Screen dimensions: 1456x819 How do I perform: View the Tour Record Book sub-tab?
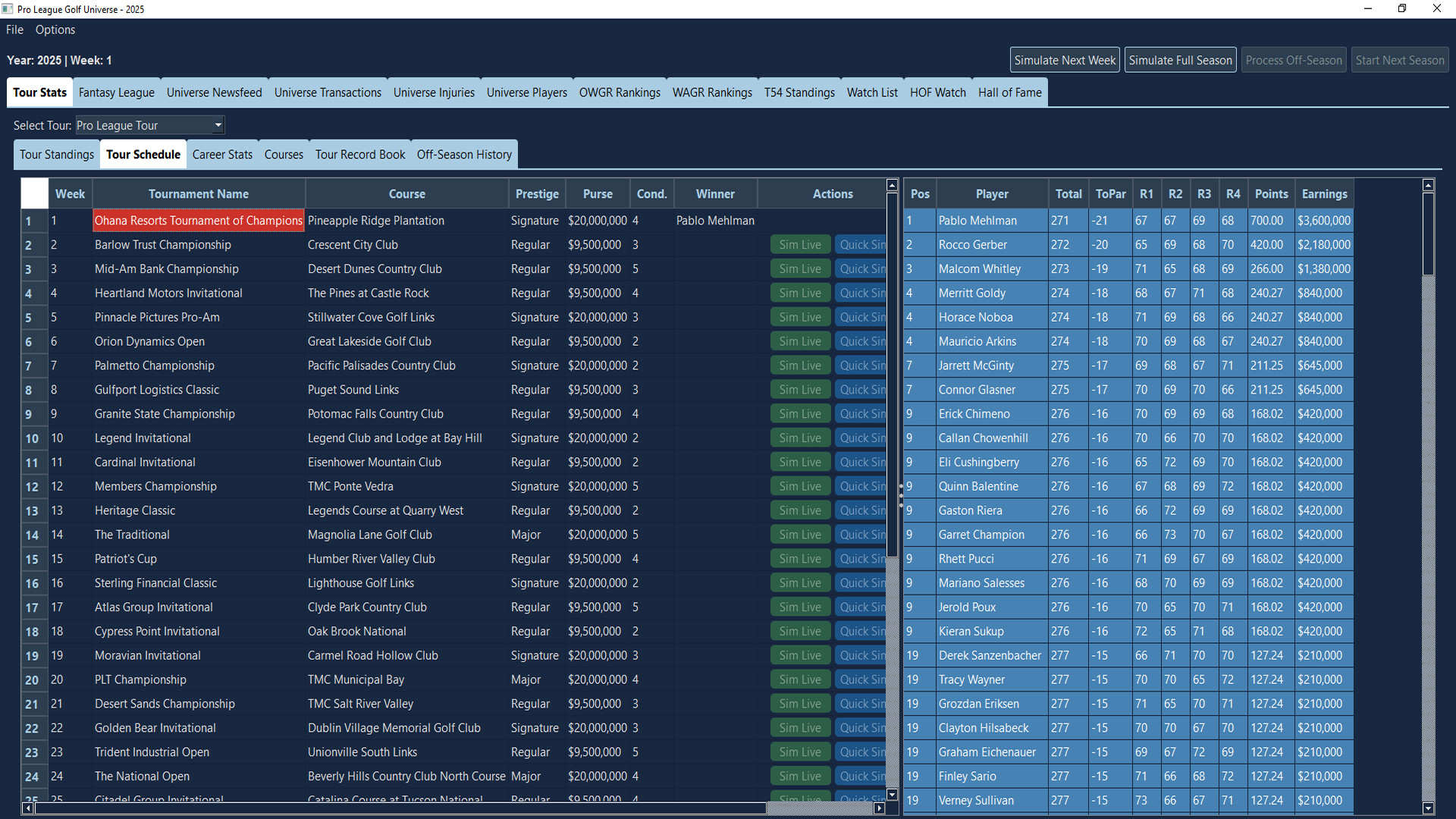point(359,154)
